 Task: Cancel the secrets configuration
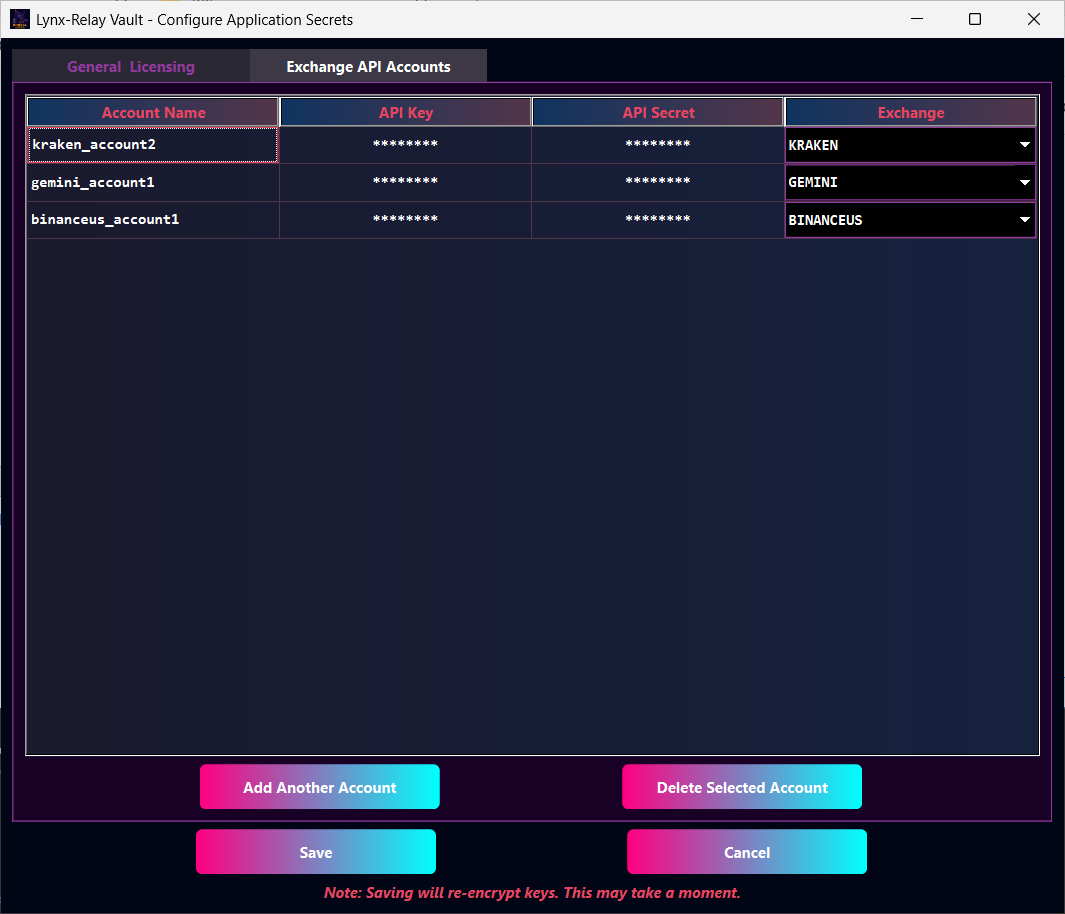point(746,851)
